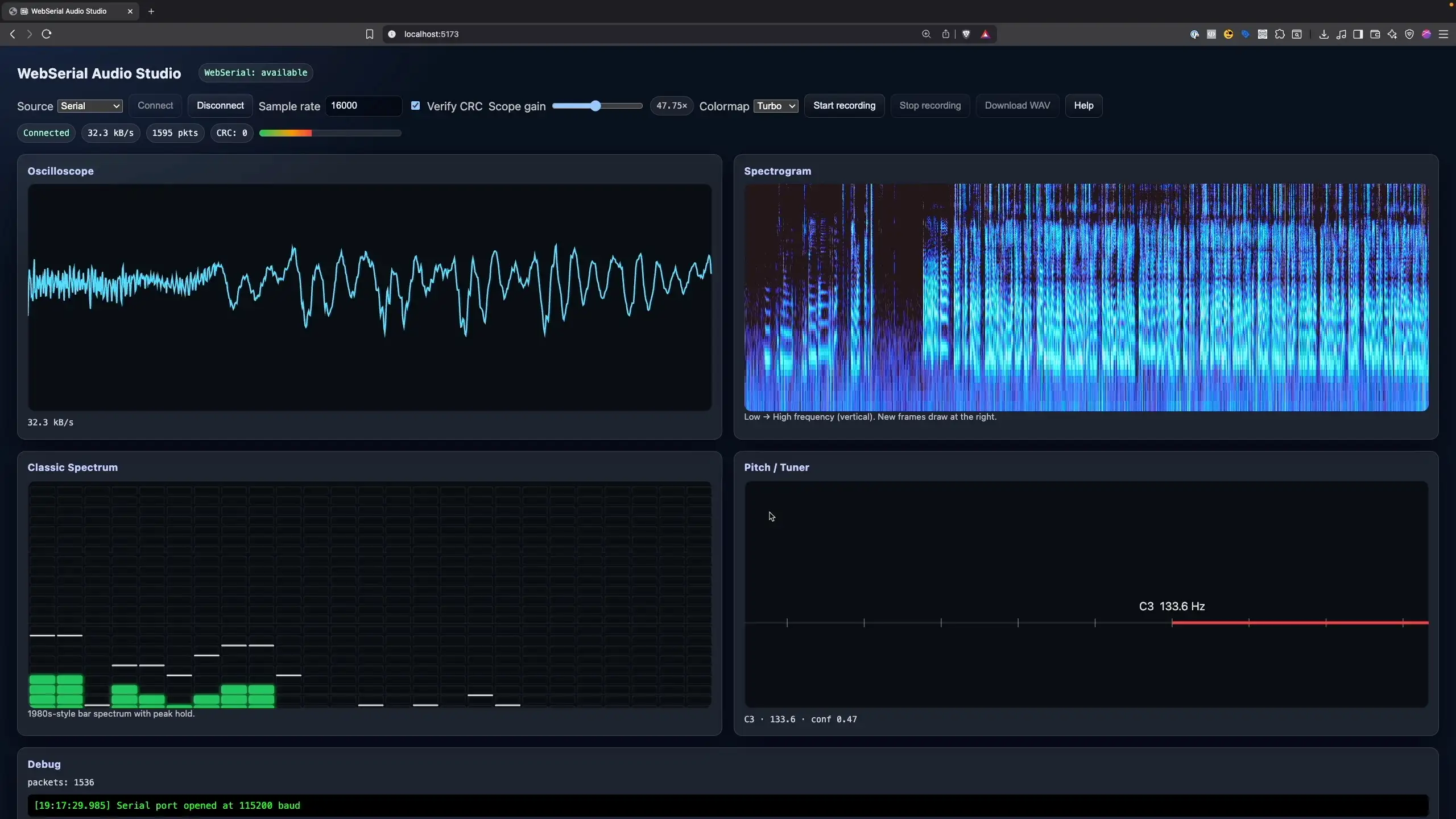This screenshot has height=819, width=1456.
Task: Open the Source dropdown showing Serial
Action: coord(89,106)
